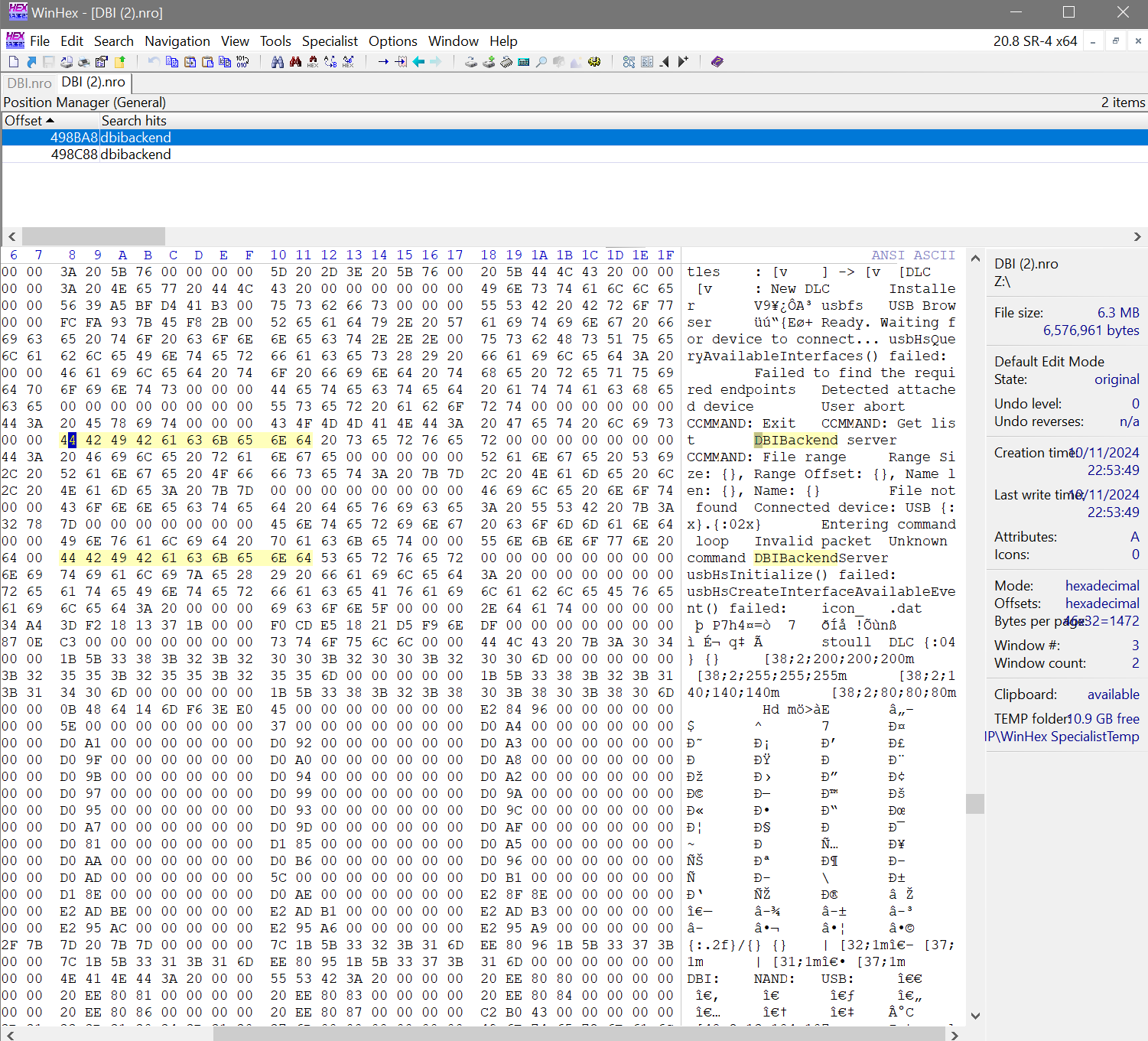Screen dimensions: 1148x1041
Task: Click the Search hits column header
Action: [x=134, y=121]
